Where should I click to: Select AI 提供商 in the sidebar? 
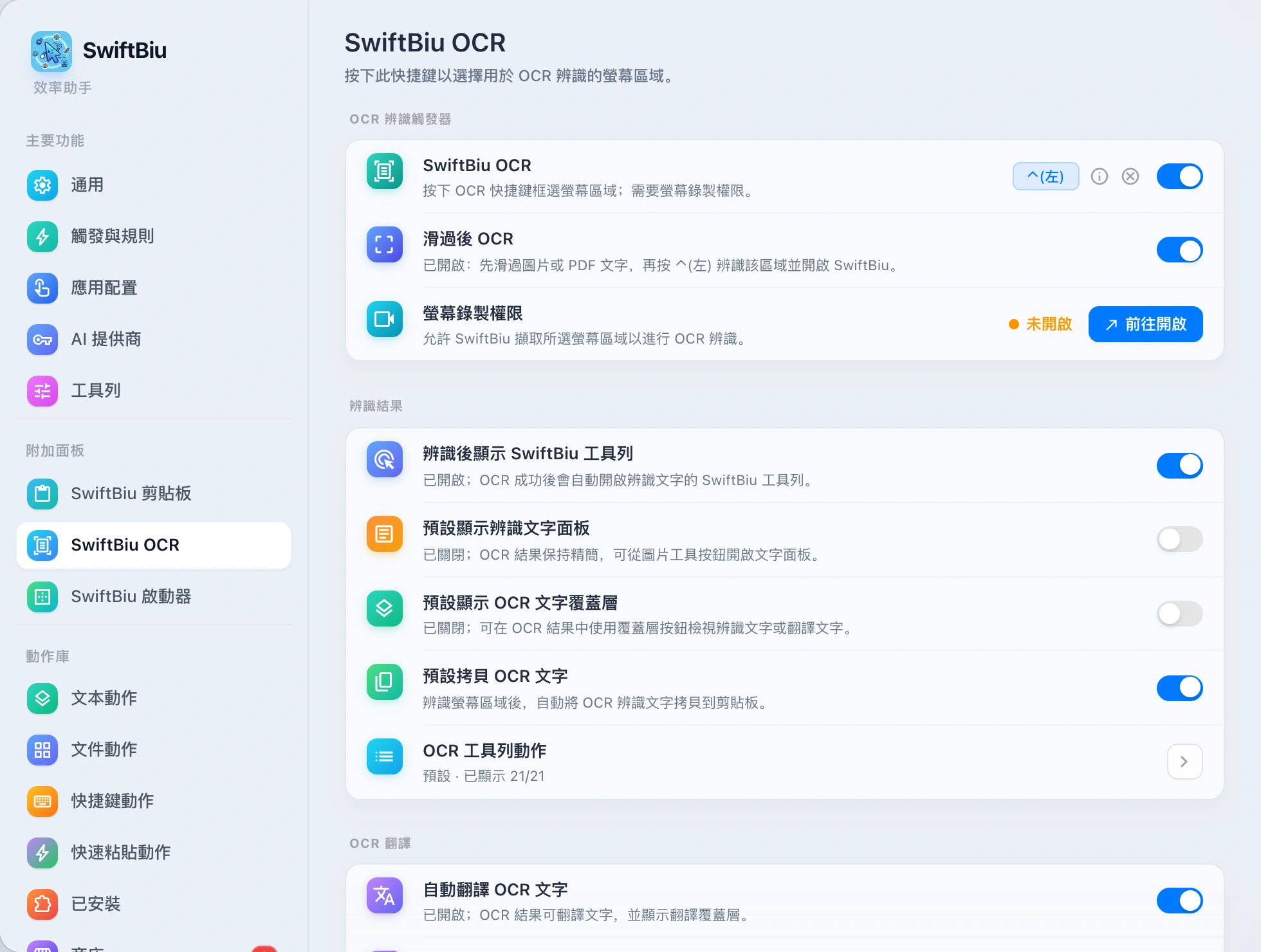[154, 340]
